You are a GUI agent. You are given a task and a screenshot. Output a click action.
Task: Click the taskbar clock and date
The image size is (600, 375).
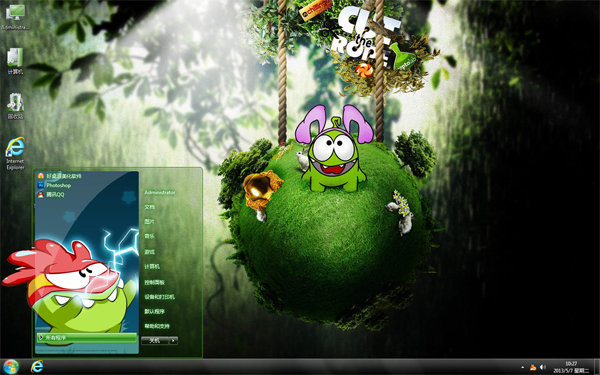pos(571,367)
